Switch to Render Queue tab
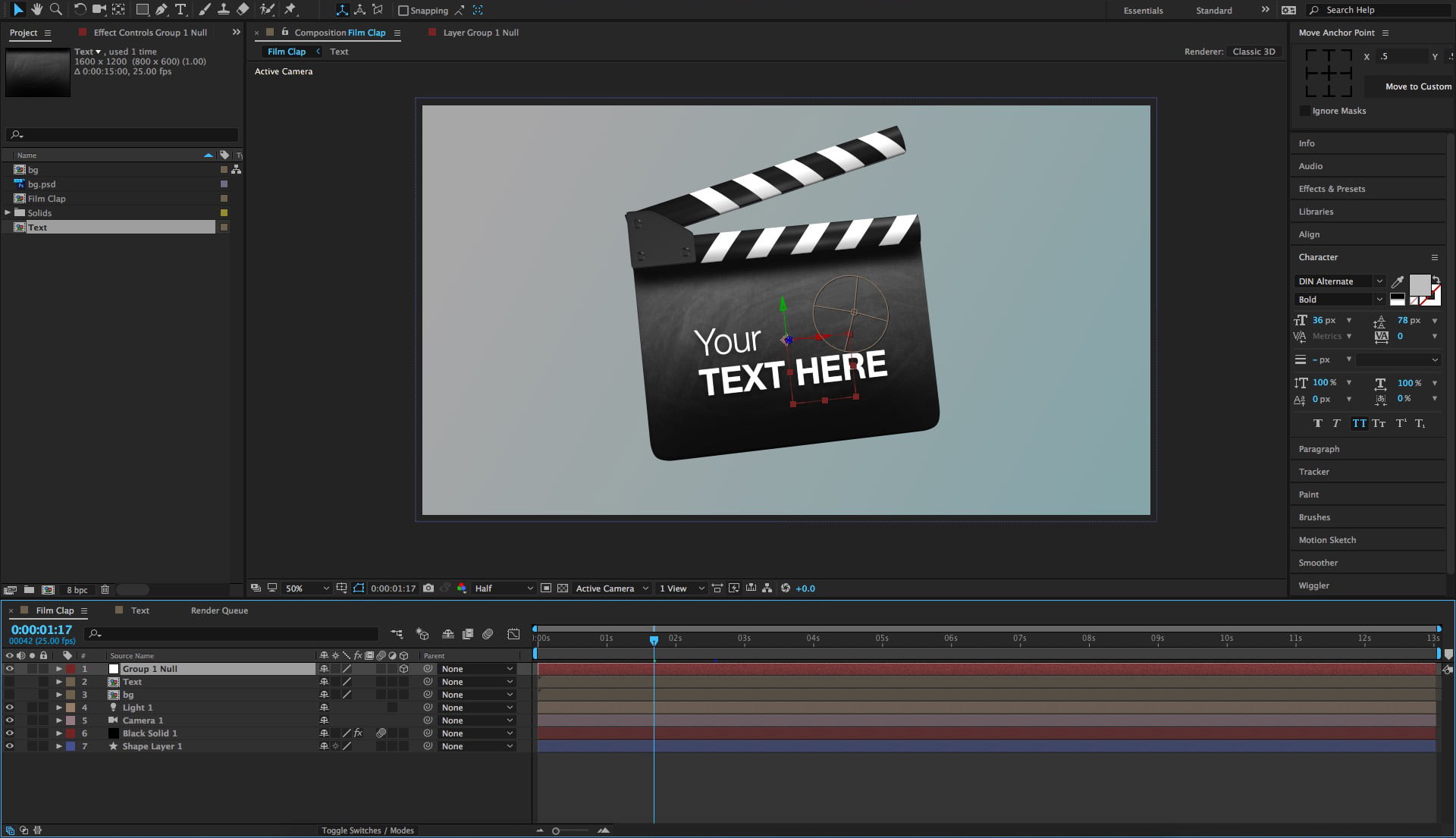The image size is (1456, 838). click(x=219, y=610)
